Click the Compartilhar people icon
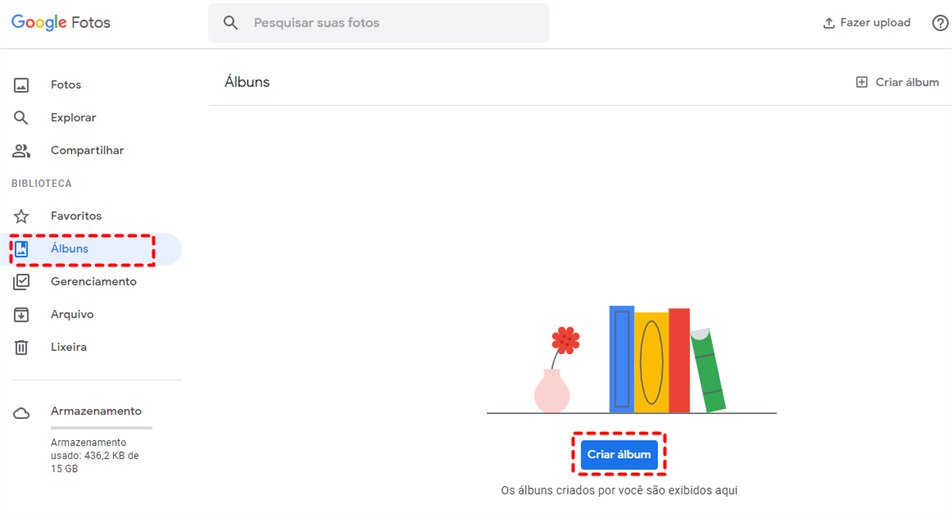Viewport: 952px width, 514px height. click(21, 151)
